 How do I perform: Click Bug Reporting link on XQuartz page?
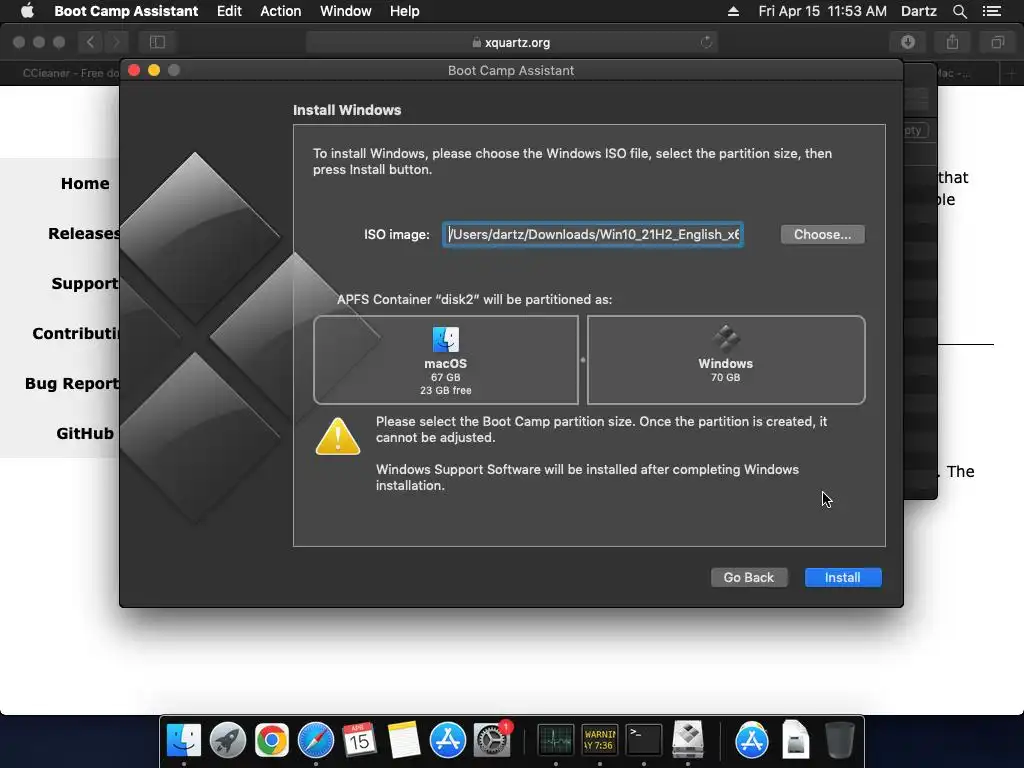72,383
